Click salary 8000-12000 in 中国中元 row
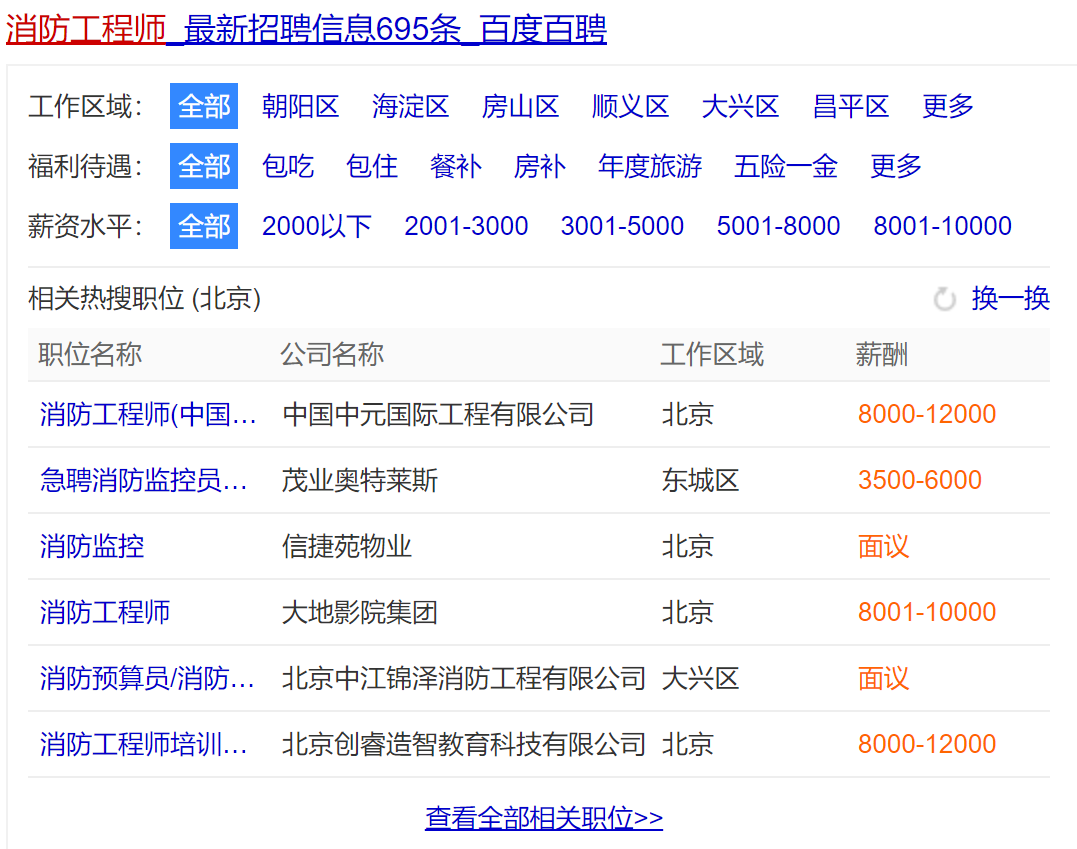This screenshot has width=1077, height=849. click(x=927, y=414)
